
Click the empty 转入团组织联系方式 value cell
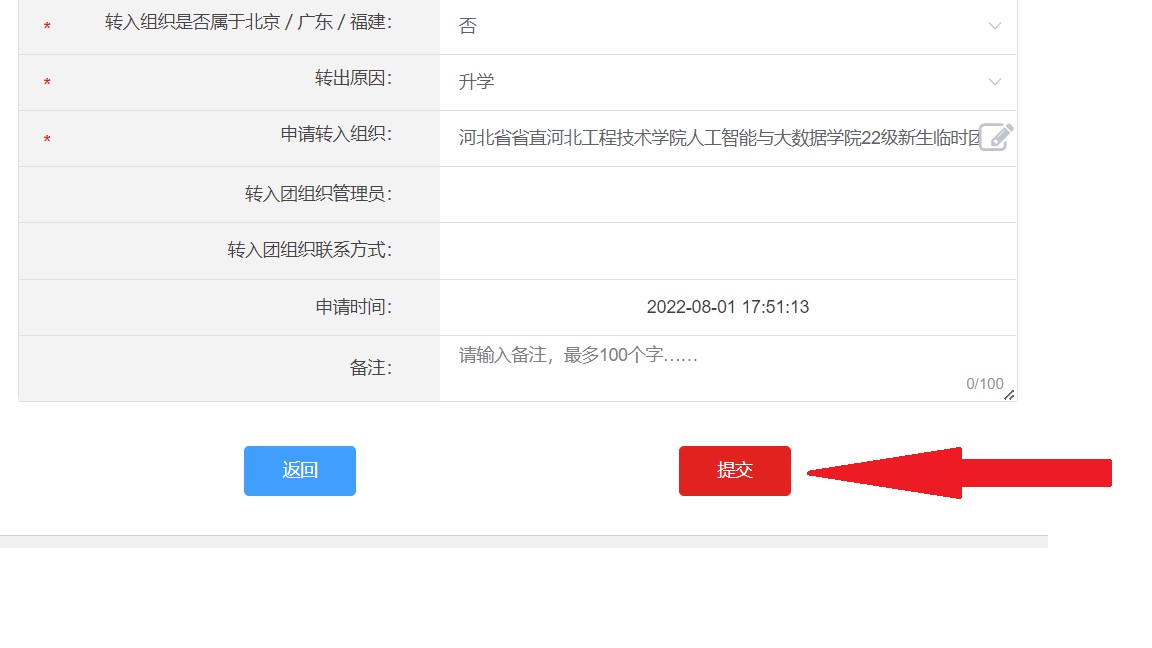(x=727, y=251)
